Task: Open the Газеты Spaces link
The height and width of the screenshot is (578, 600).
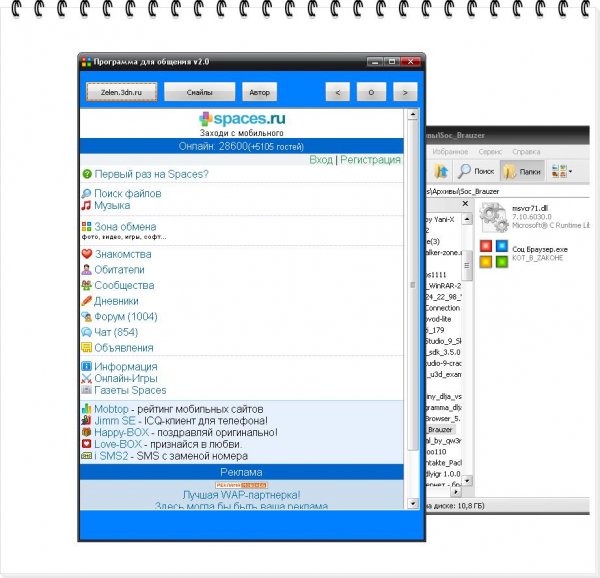Action: (130, 390)
